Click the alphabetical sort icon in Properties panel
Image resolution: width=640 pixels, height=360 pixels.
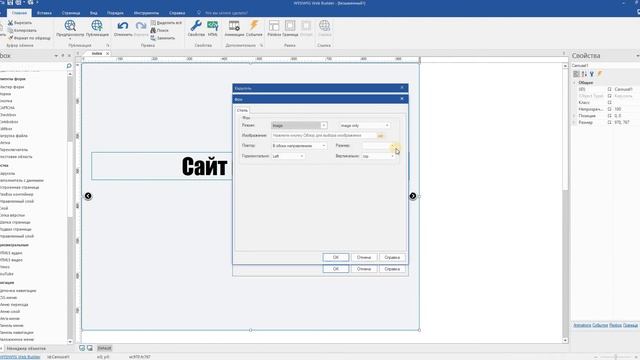(x=584, y=74)
